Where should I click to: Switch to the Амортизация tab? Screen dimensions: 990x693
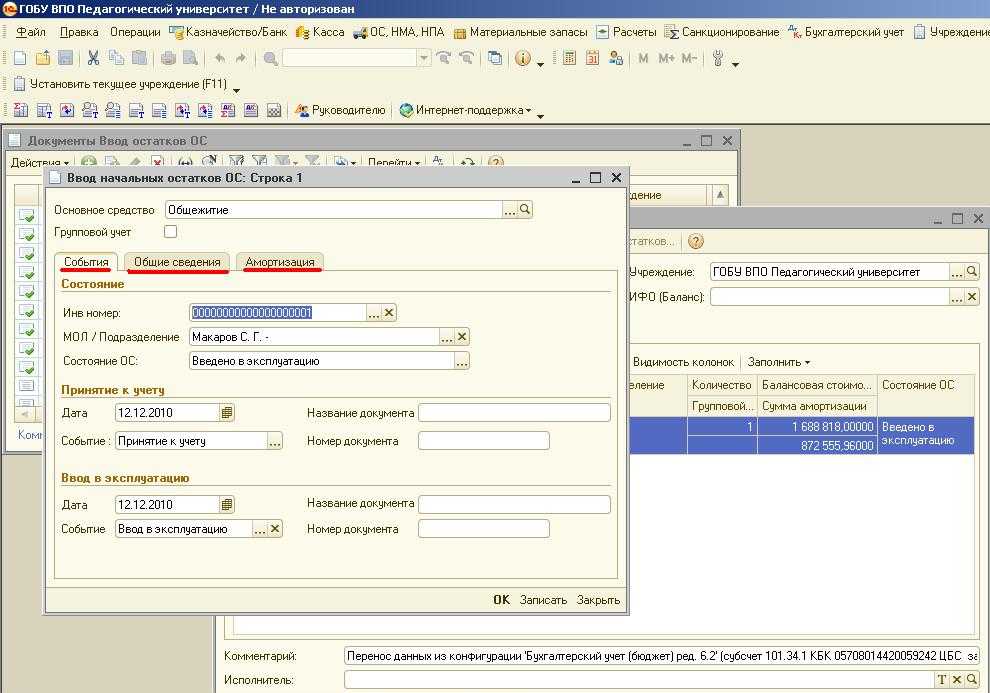tap(280, 262)
